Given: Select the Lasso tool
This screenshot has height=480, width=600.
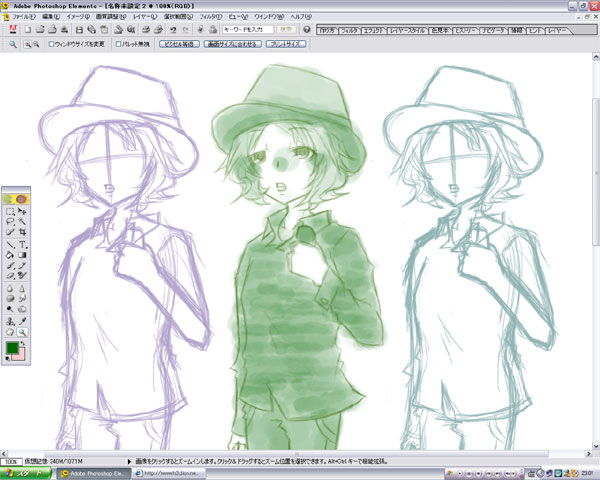Looking at the screenshot, I should coord(10,222).
